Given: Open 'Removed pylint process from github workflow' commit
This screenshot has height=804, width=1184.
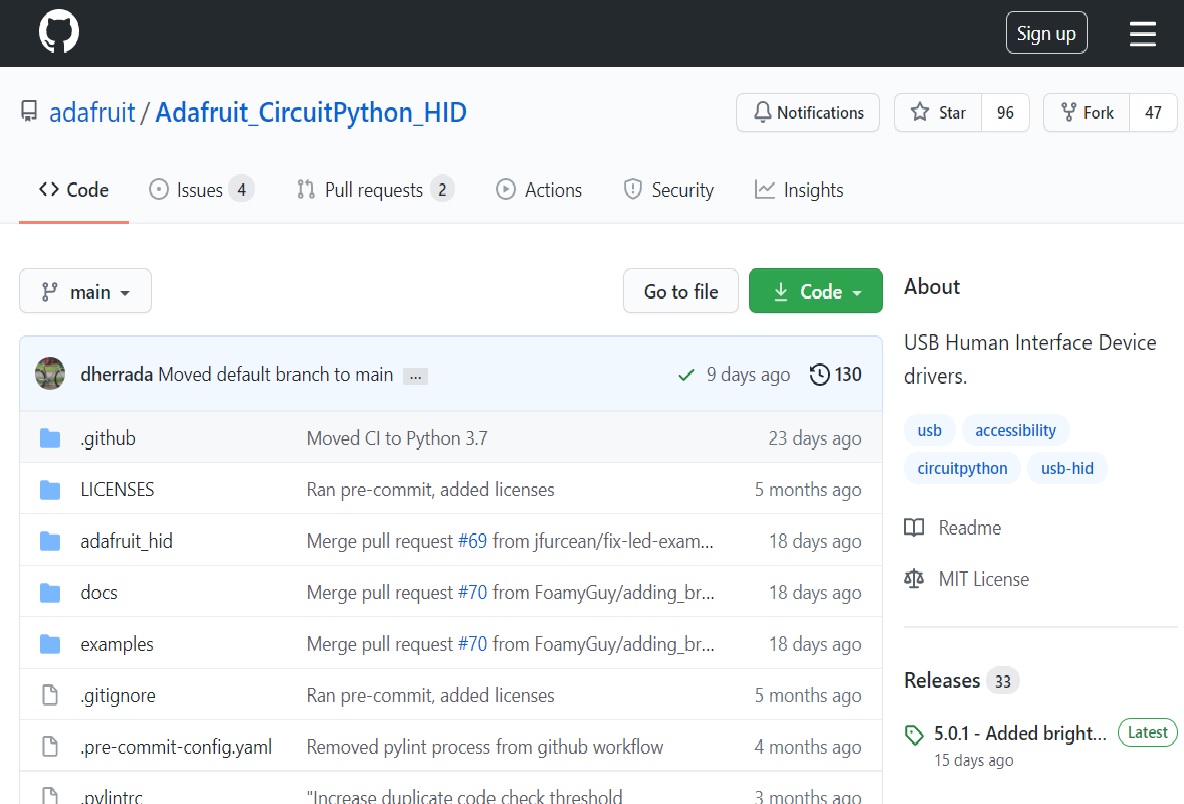Looking at the screenshot, I should 485,747.
